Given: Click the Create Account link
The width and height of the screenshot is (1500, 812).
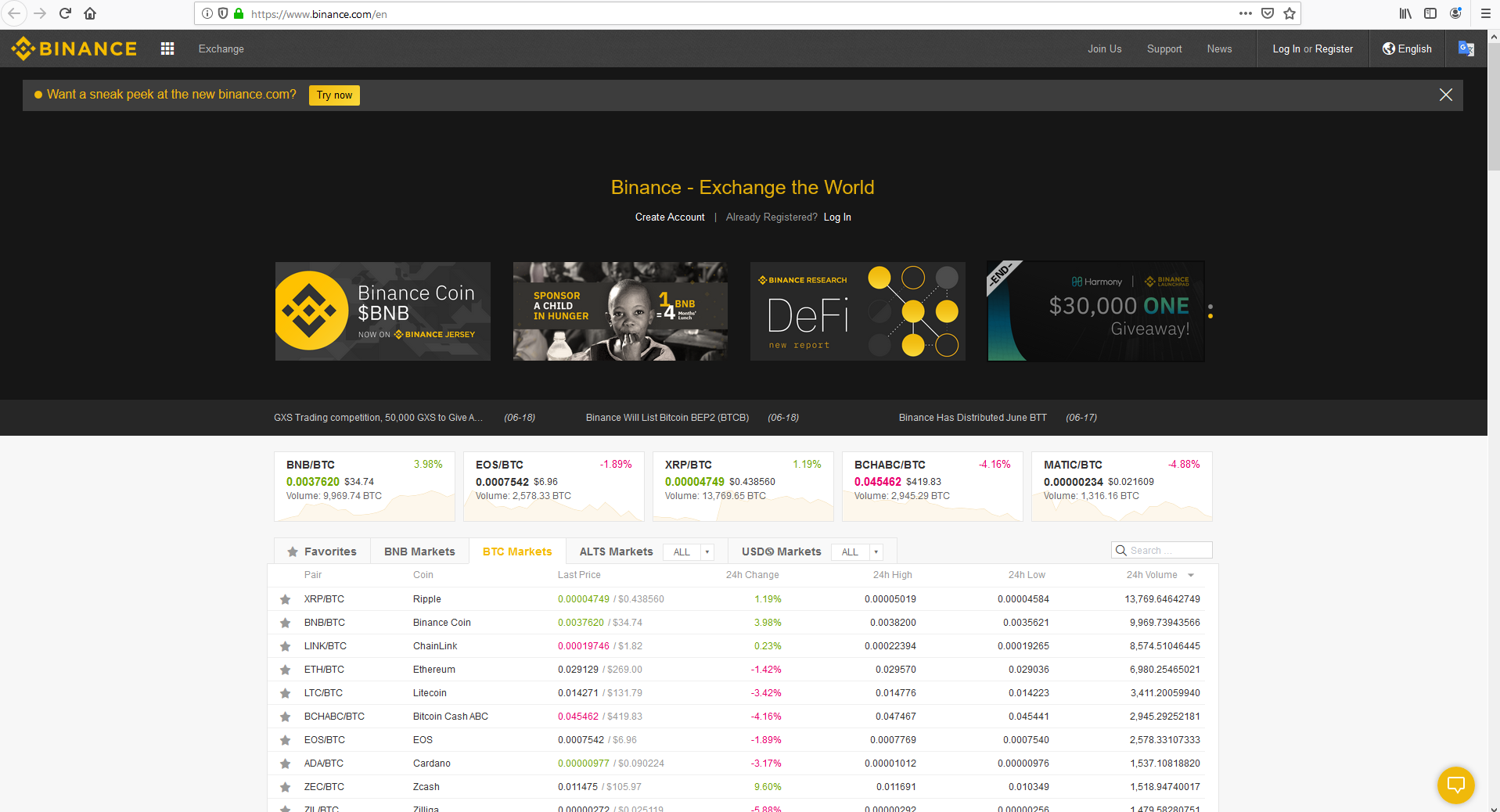Looking at the screenshot, I should 669,217.
